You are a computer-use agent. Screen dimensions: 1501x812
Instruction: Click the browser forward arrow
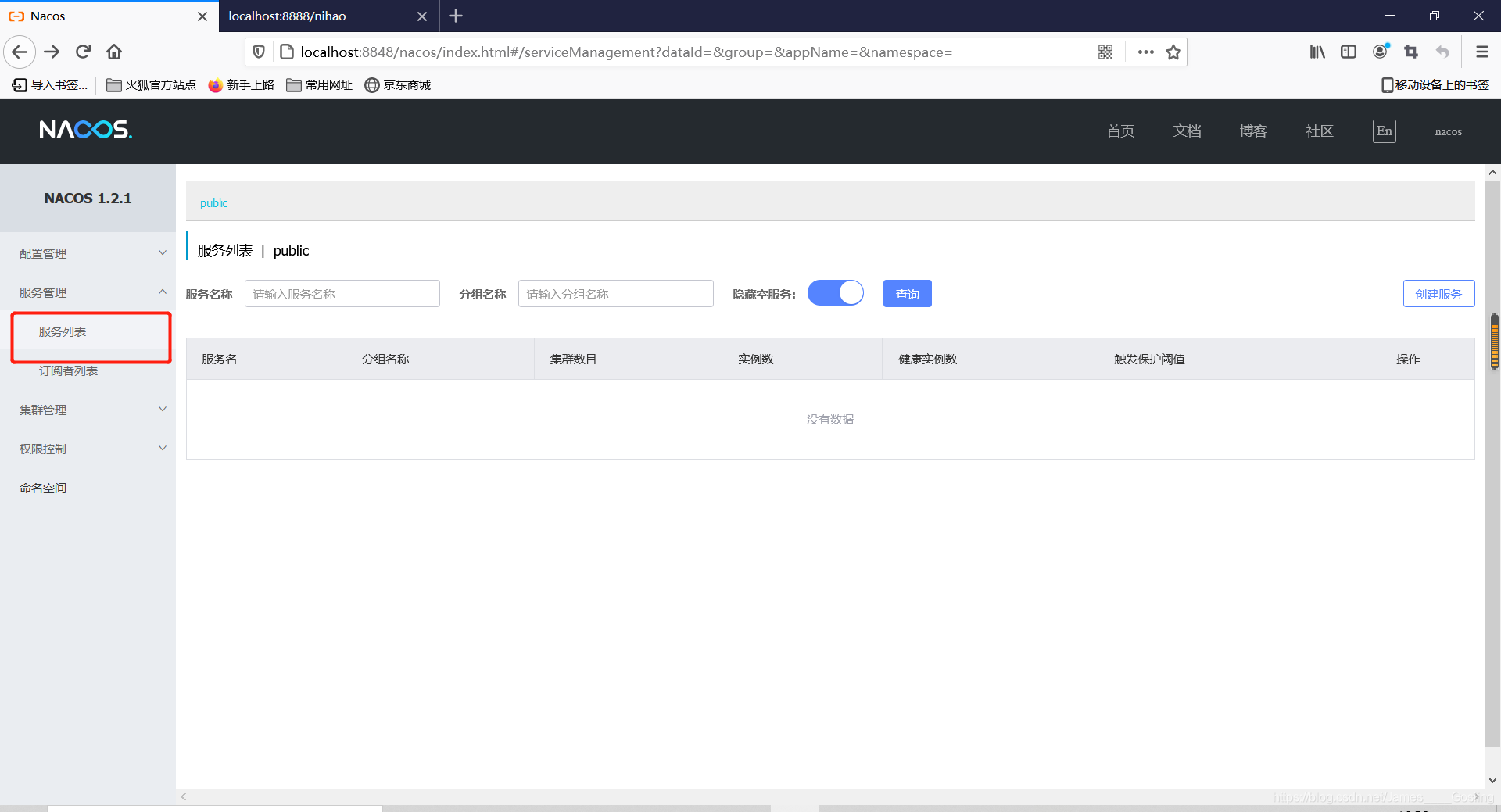[x=52, y=52]
